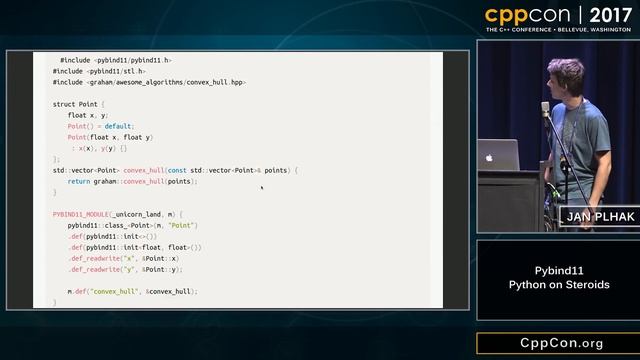Click the '#include <pybind11/stl.h>' line
This screenshot has width=640, height=360.
[100, 71]
